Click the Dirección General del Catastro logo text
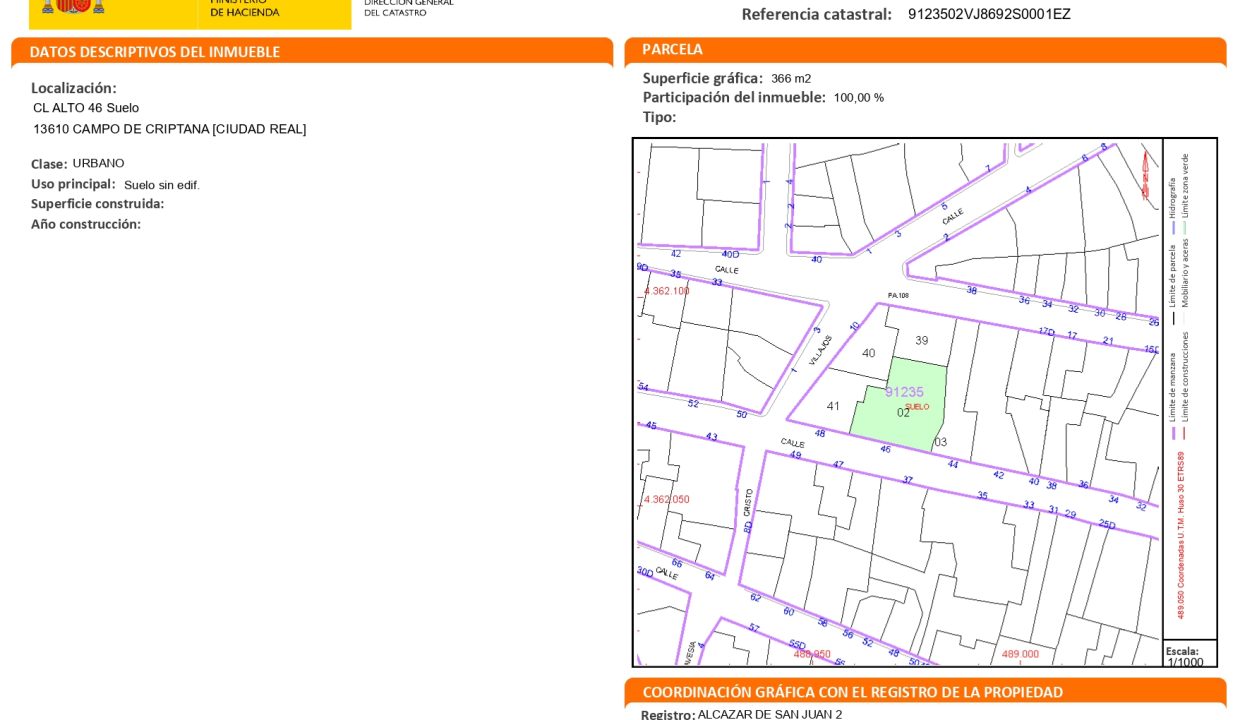 408,8
